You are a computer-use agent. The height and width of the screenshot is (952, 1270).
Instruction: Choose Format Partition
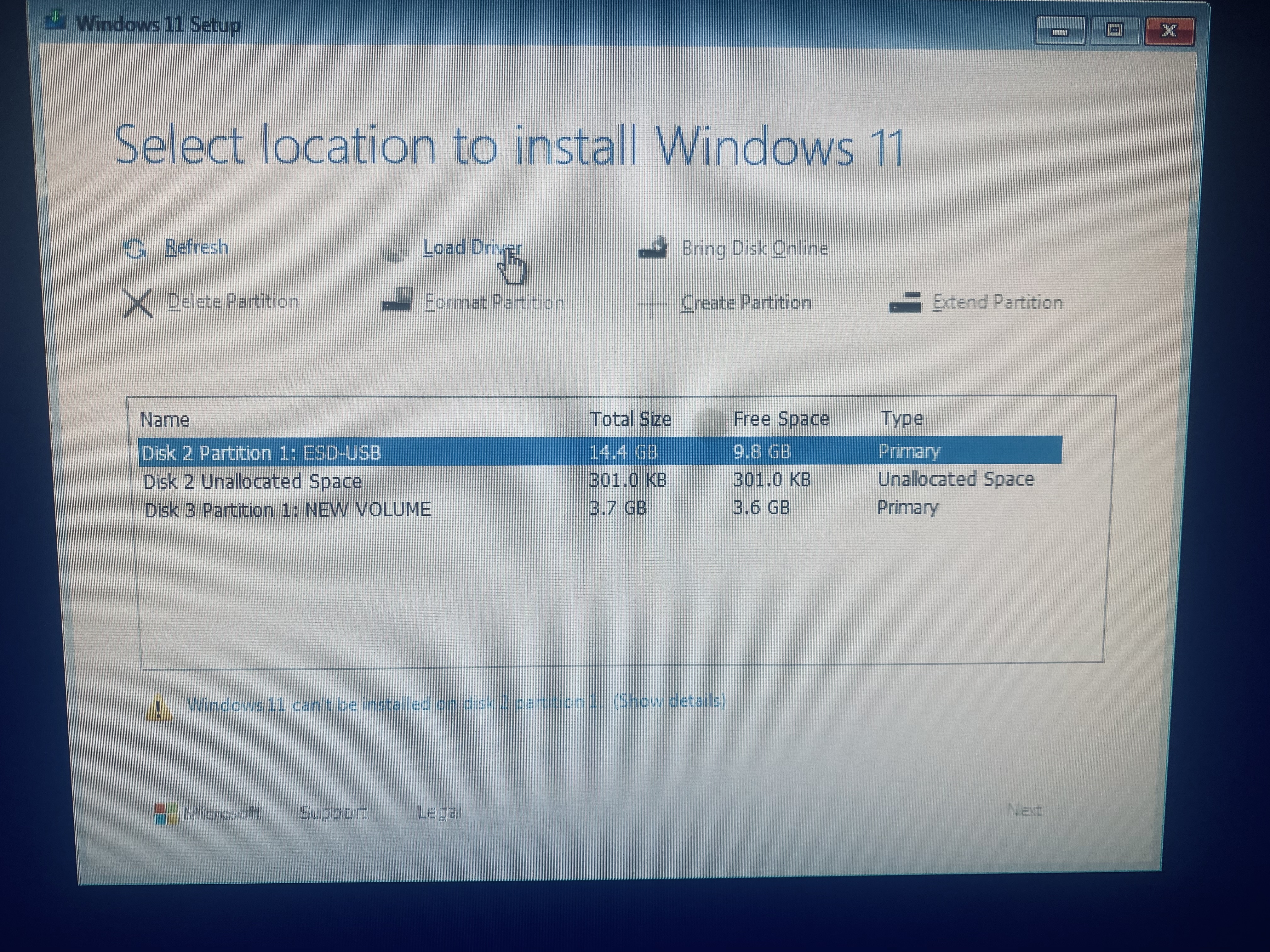pos(494,303)
